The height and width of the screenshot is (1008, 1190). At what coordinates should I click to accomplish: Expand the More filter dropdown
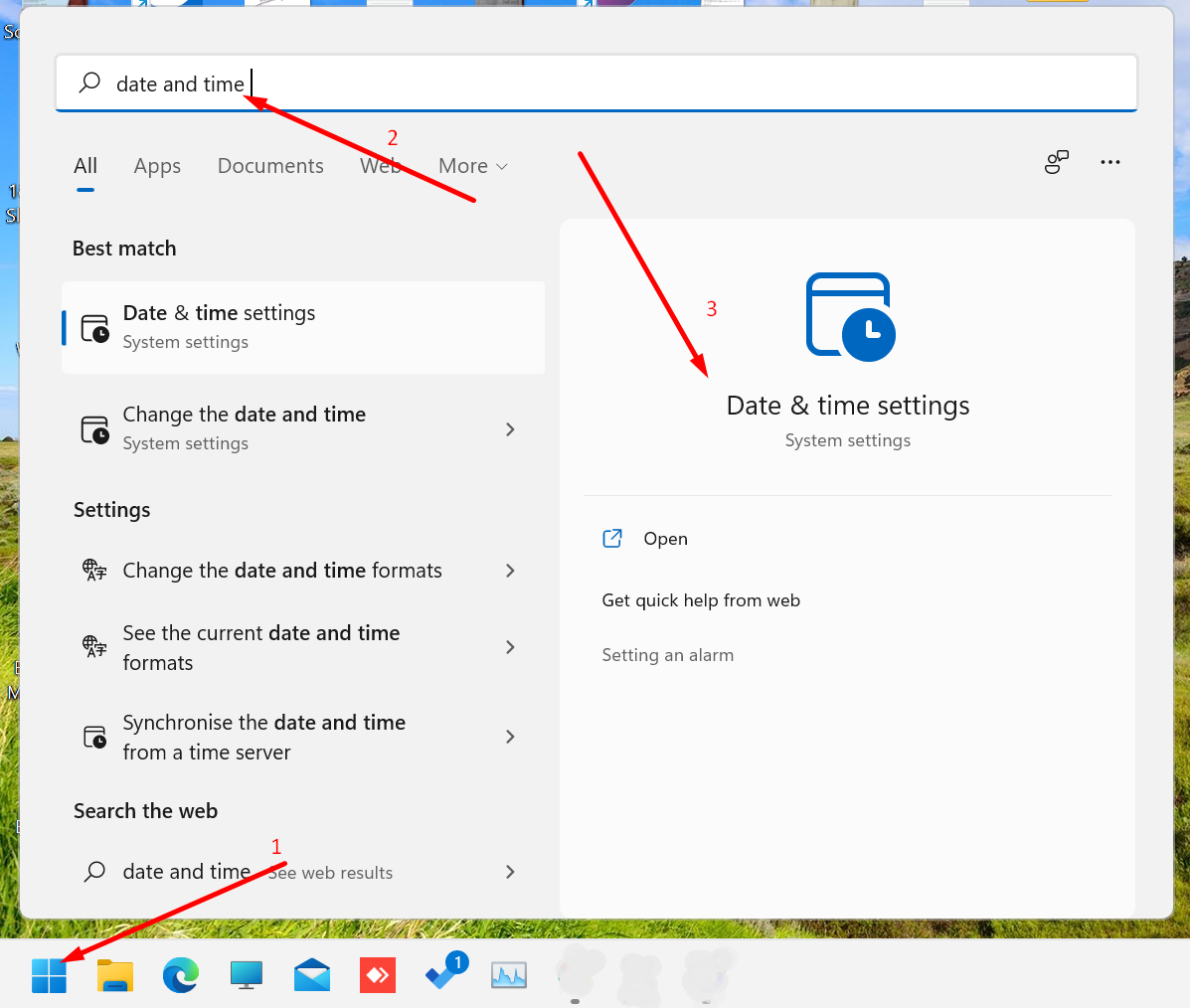[x=473, y=166]
